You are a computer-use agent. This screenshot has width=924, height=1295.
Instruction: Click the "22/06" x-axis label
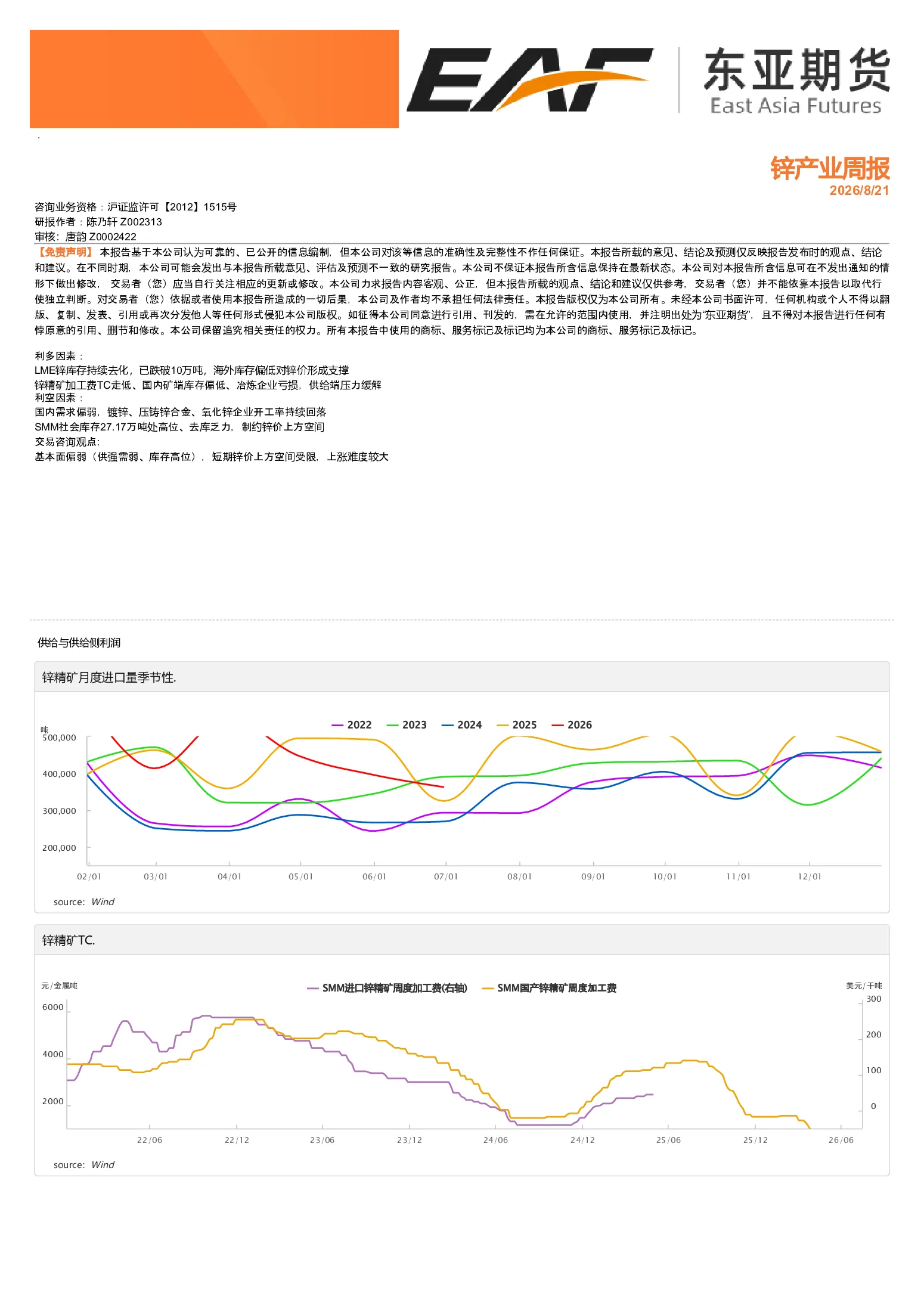pos(150,1140)
